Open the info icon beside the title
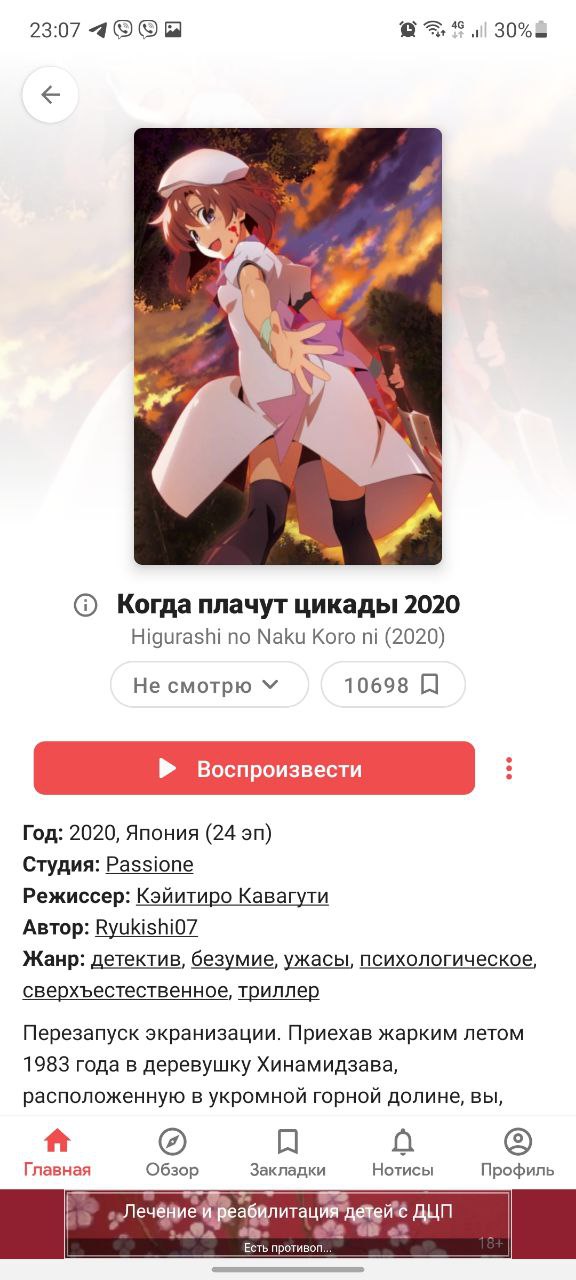Viewport: 576px width, 1280px height. tap(85, 605)
